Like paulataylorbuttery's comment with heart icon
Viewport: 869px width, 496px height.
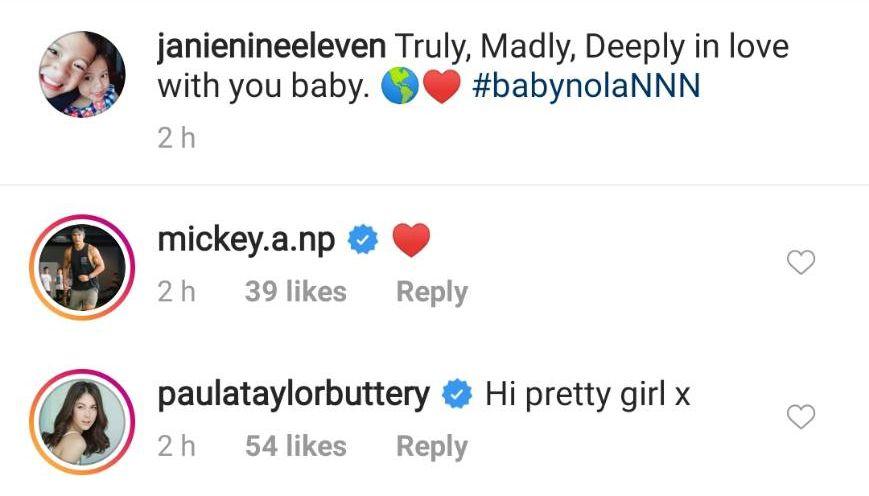coord(801,417)
